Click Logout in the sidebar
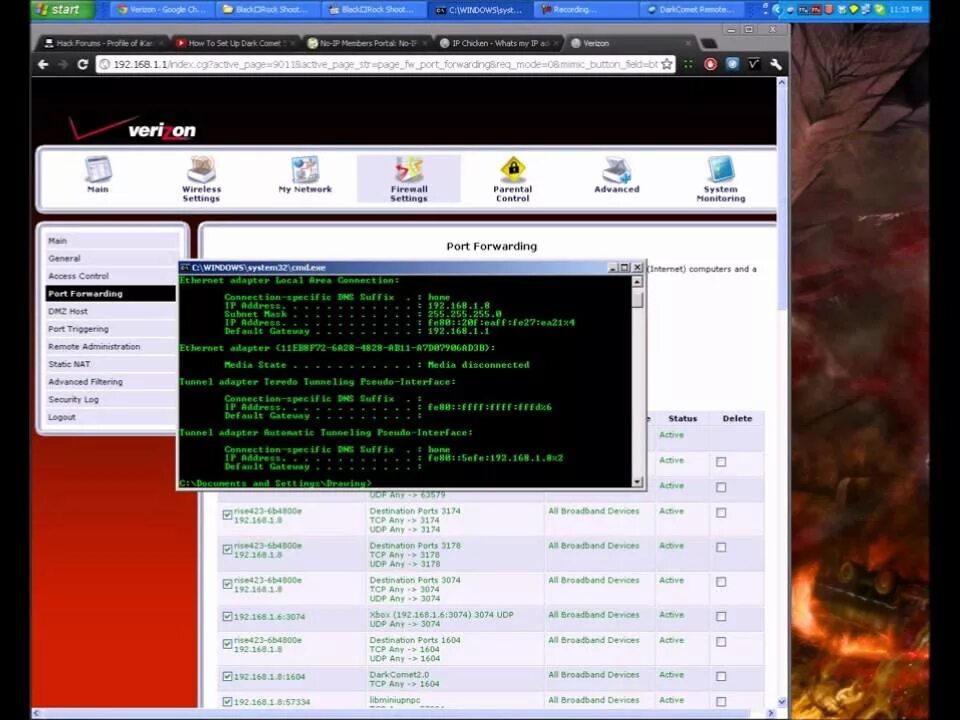 112,417
